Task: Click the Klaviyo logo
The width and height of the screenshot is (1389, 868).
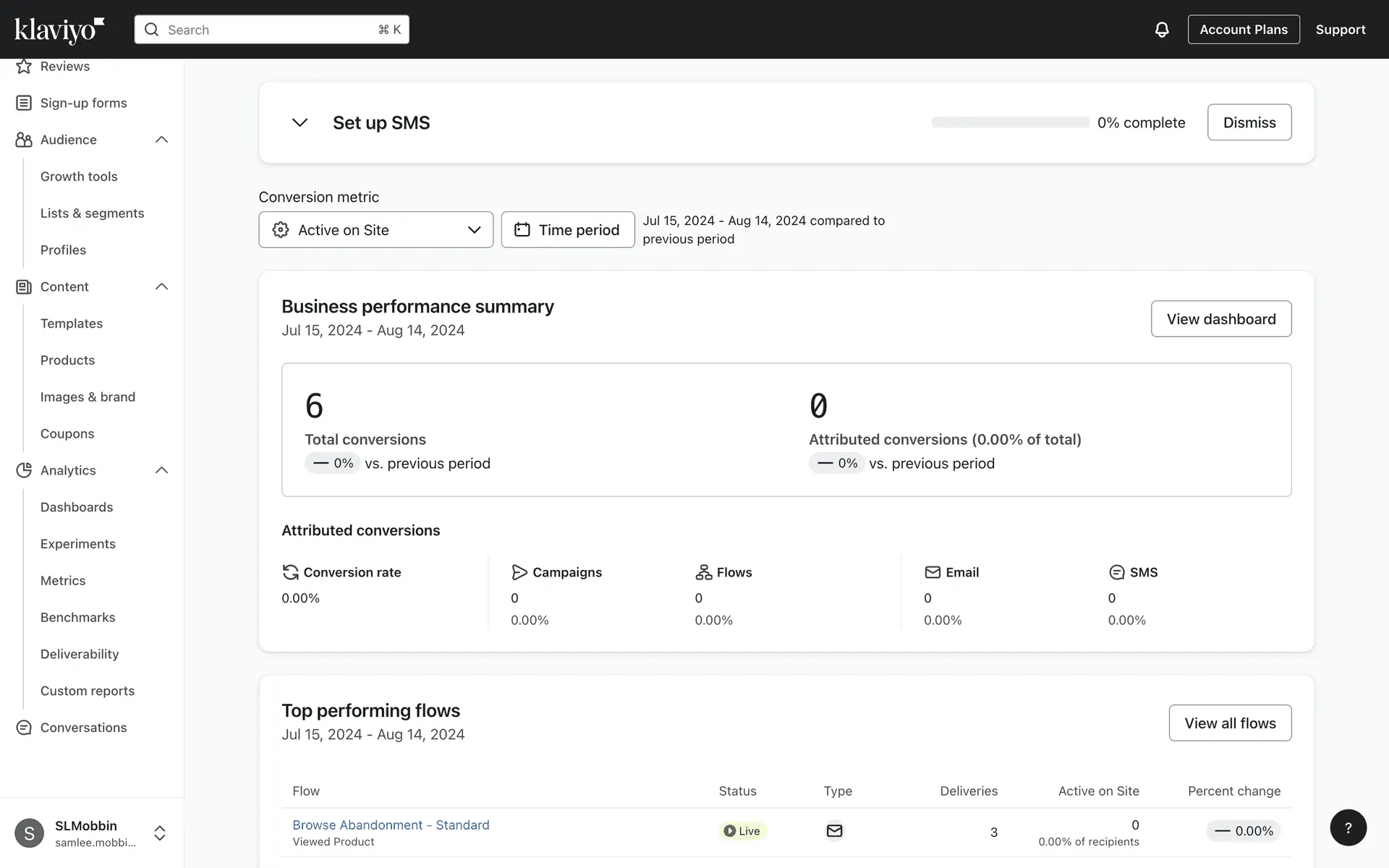Action: pos(59,30)
